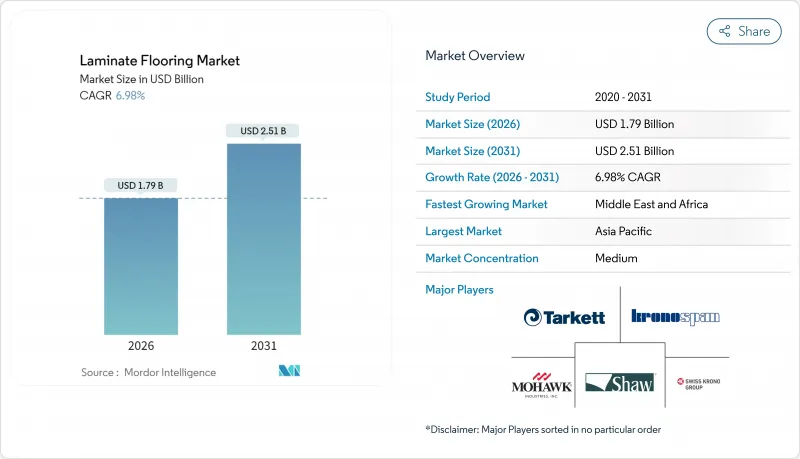Click the Kronospan logo

675,317
